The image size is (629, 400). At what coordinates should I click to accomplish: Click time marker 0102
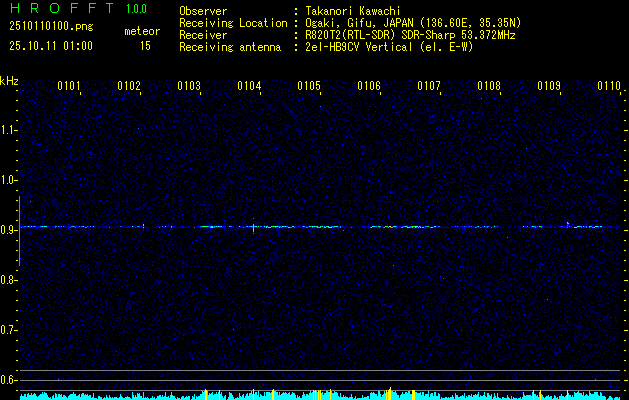[x=129, y=86]
